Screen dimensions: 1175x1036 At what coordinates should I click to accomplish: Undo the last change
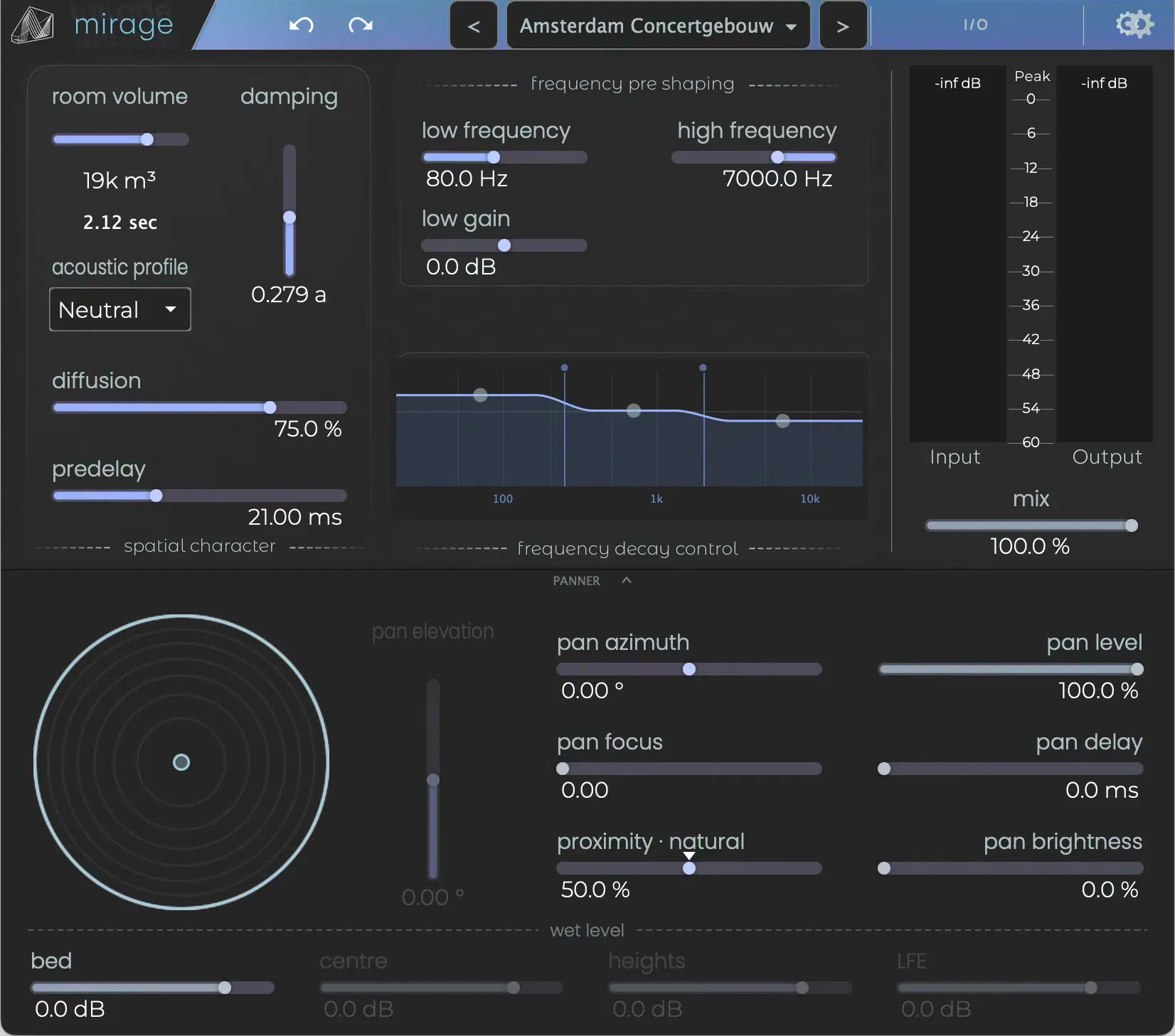tap(302, 26)
